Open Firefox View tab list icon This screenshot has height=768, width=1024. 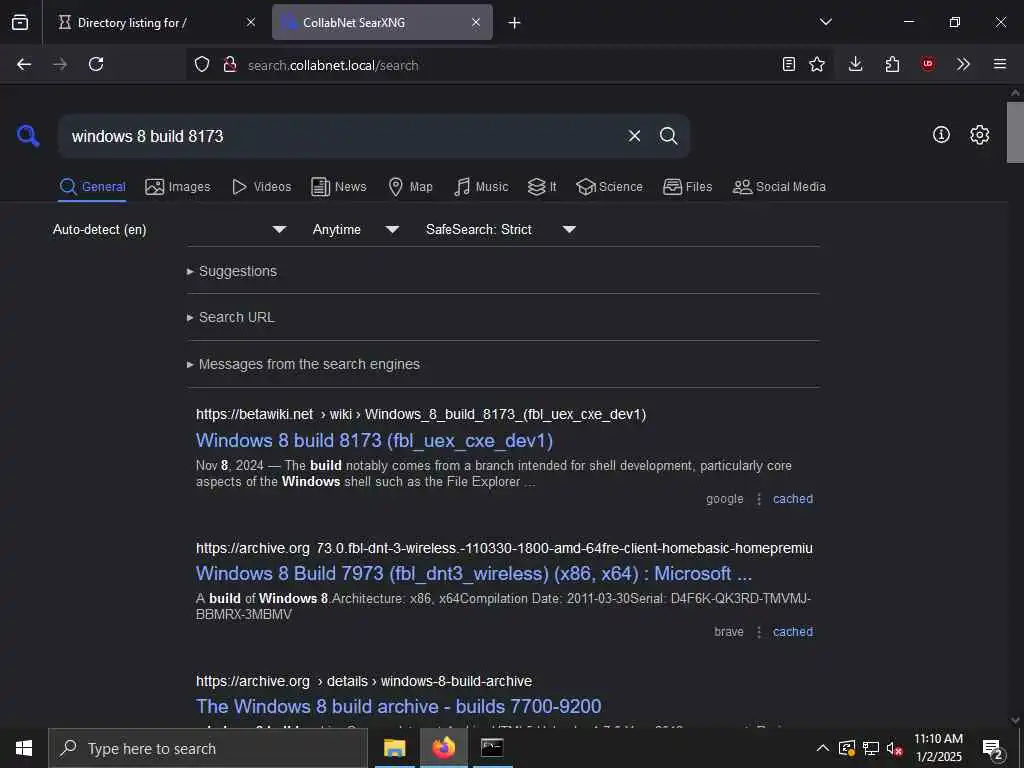[x=20, y=22]
